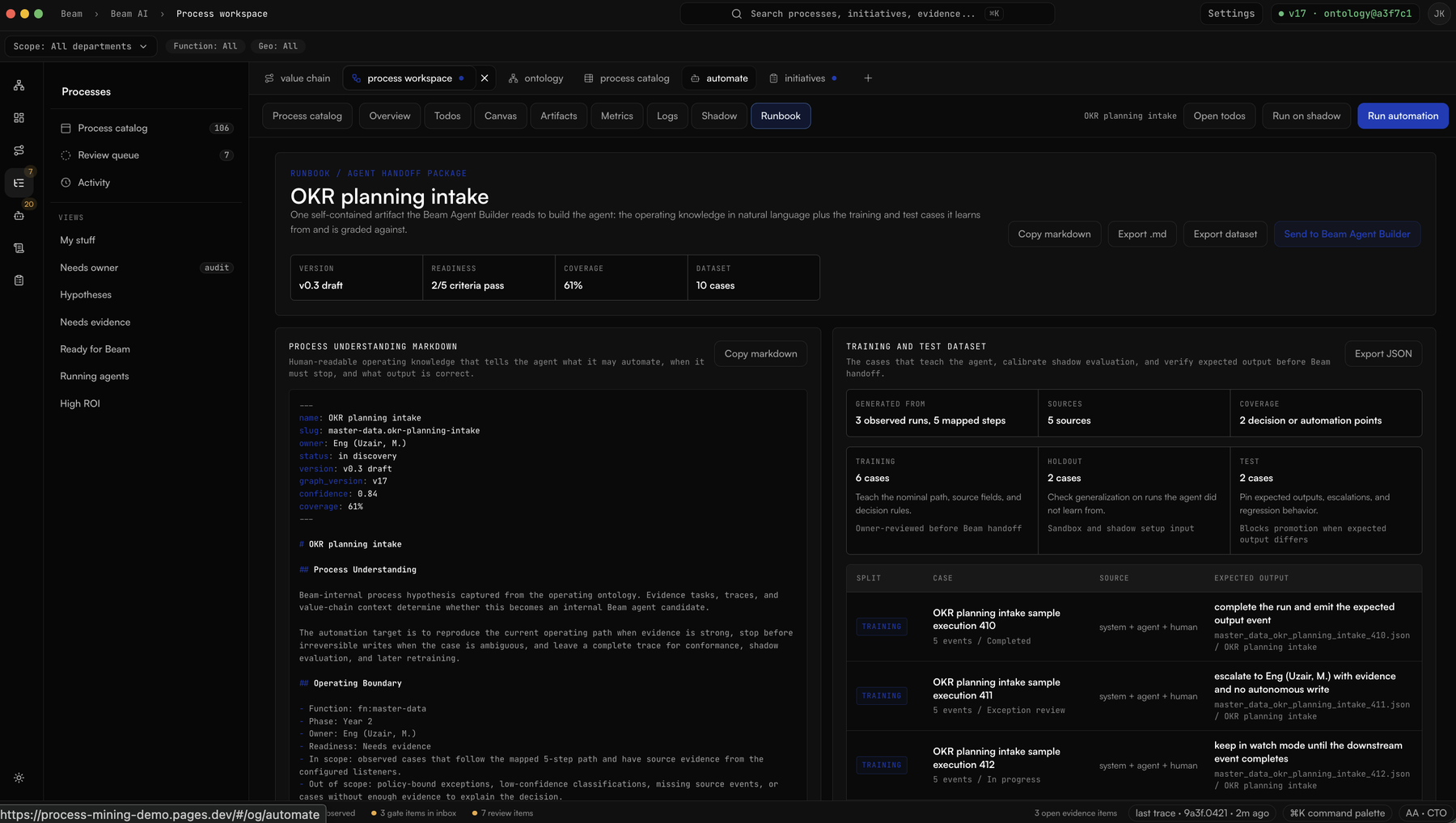The height and width of the screenshot is (823, 1456).
Task: Open the Function: All filter
Action: [205, 46]
